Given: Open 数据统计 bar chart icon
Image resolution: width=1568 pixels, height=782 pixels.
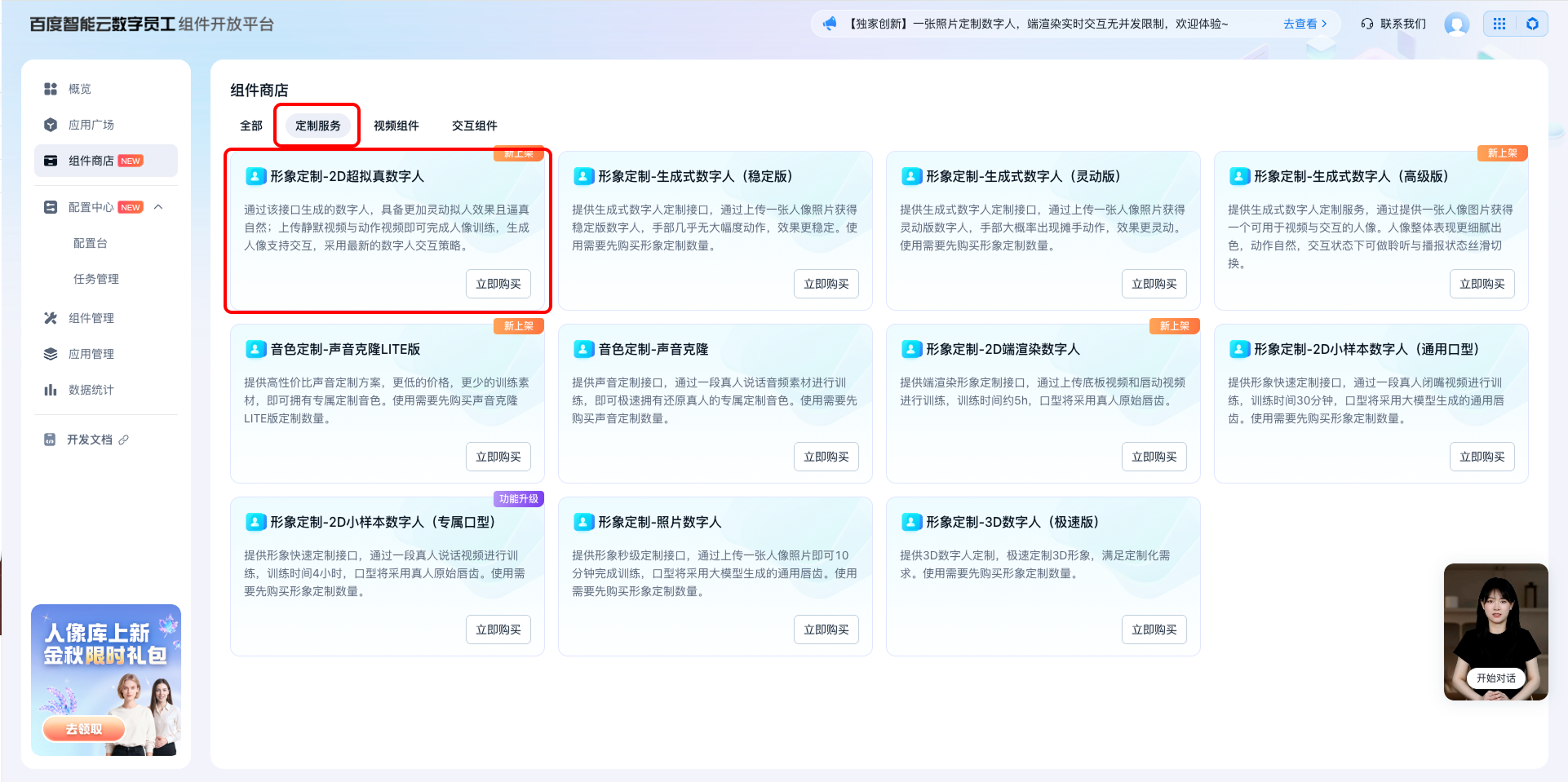Looking at the screenshot, I should [x=51, y=390].
